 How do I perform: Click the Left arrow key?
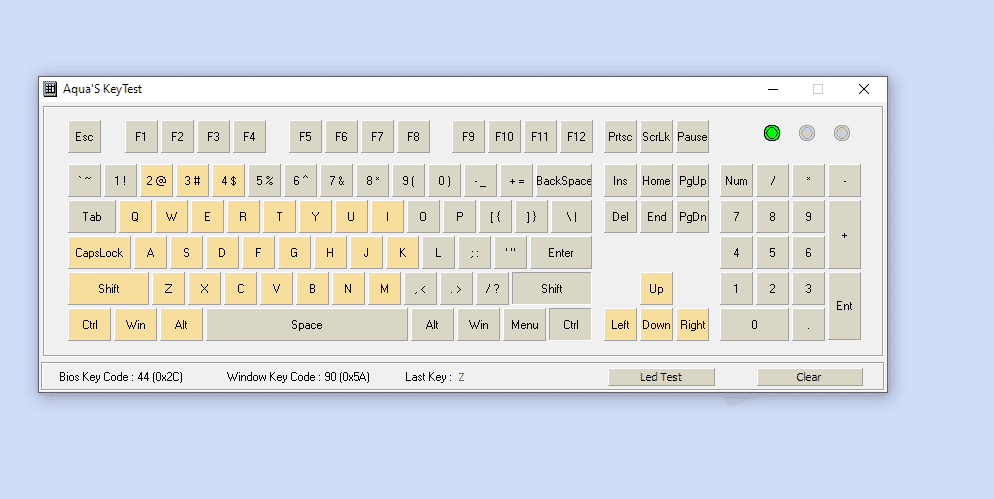pos(620,325)
